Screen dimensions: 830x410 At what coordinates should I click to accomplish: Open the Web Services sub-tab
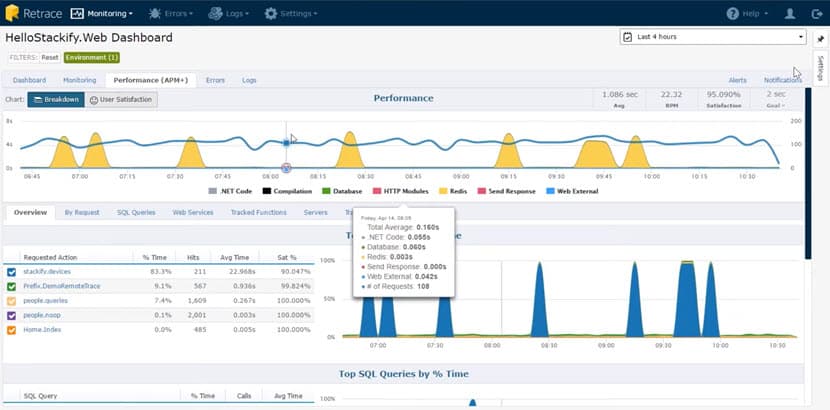(193, 213)
